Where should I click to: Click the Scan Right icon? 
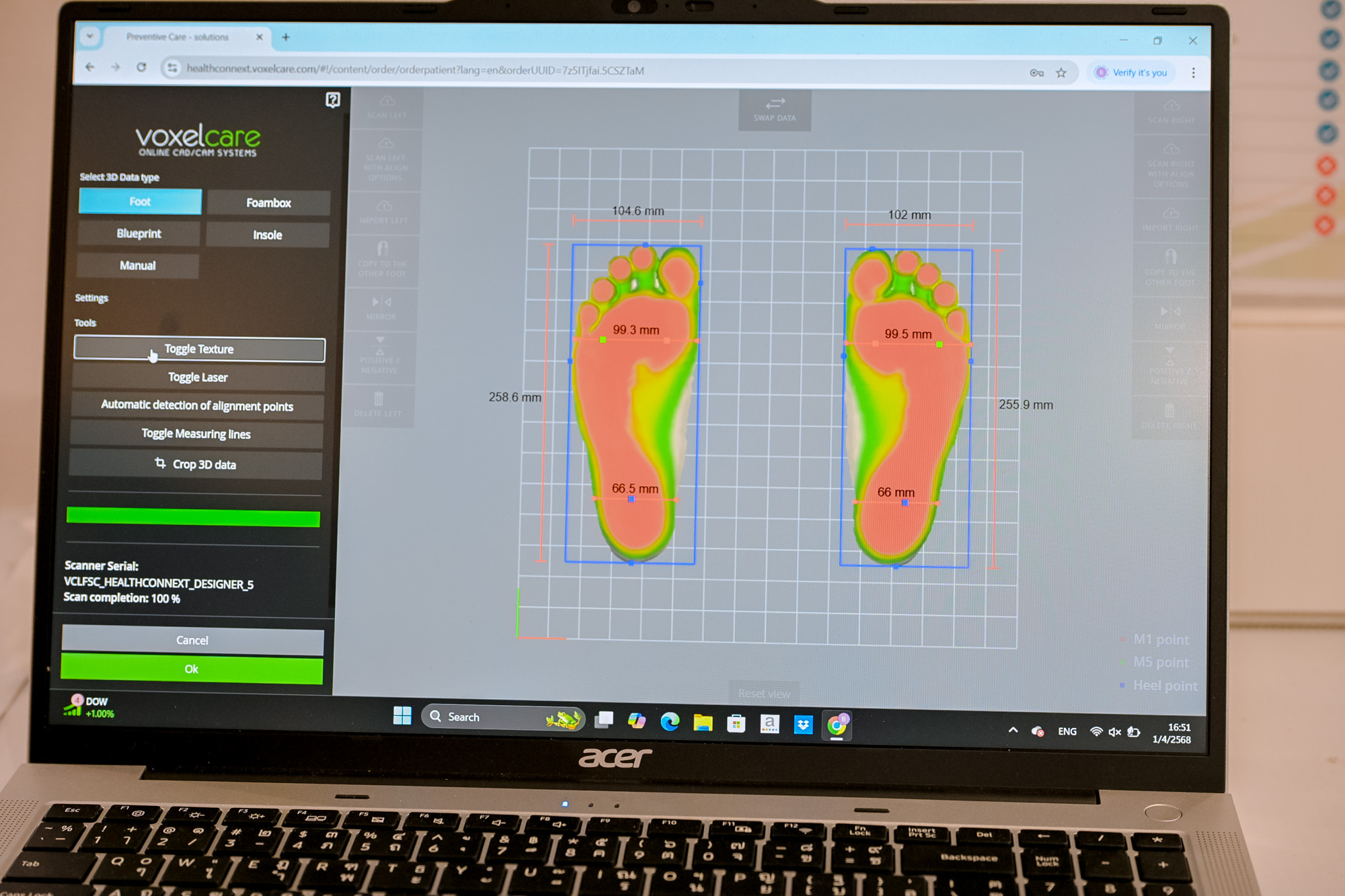pos(1171,106)
